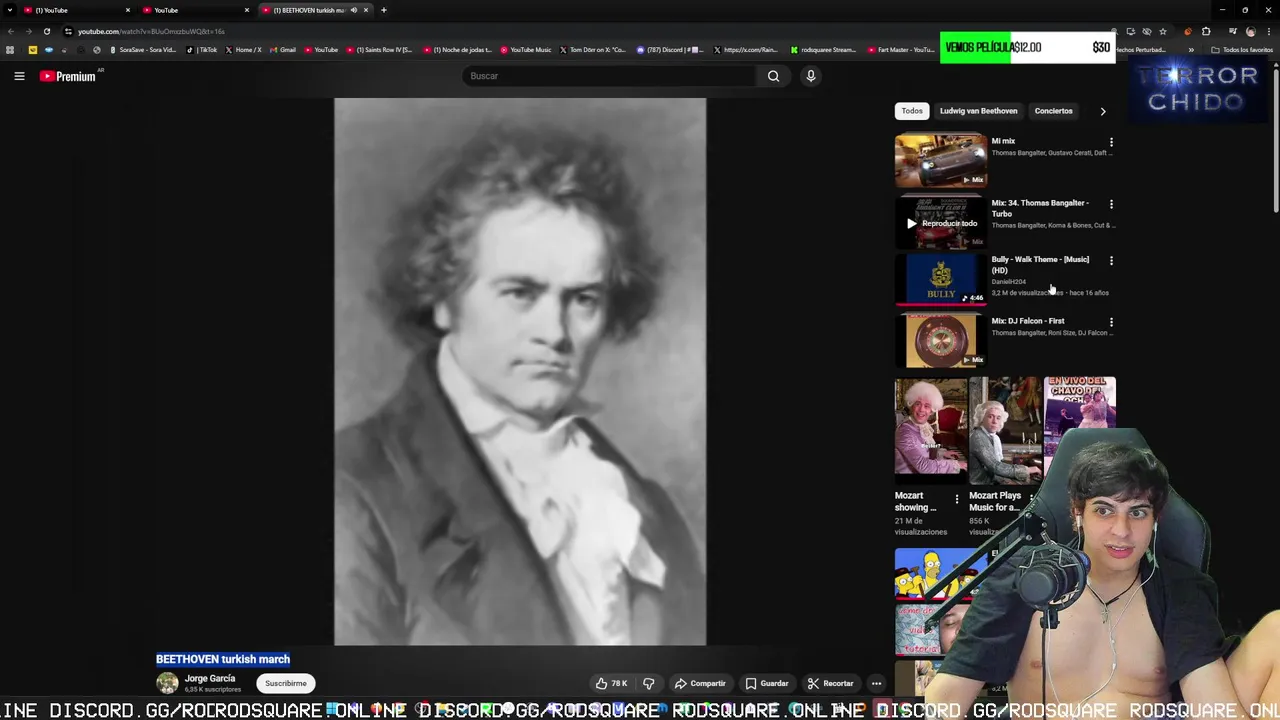Open options for Mix DJ Falcon

[1111, 322]
